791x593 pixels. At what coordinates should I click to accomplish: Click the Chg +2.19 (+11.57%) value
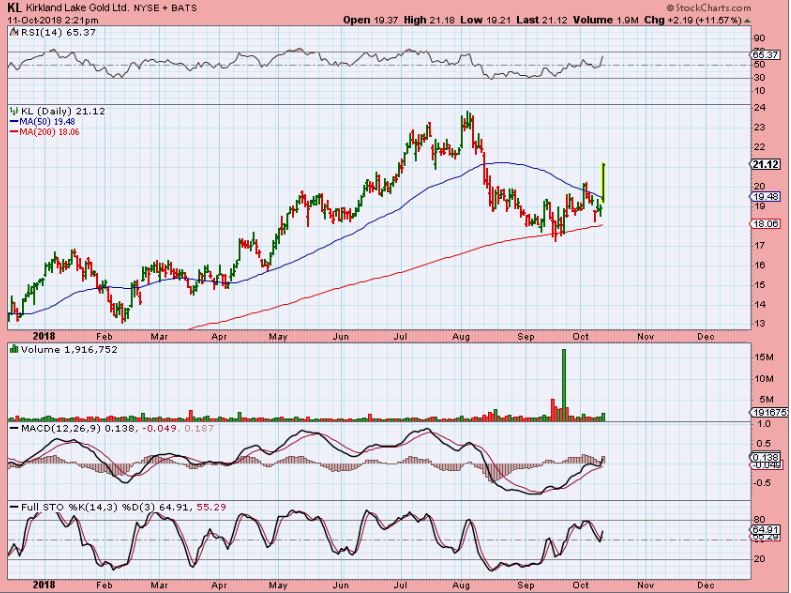693,20
